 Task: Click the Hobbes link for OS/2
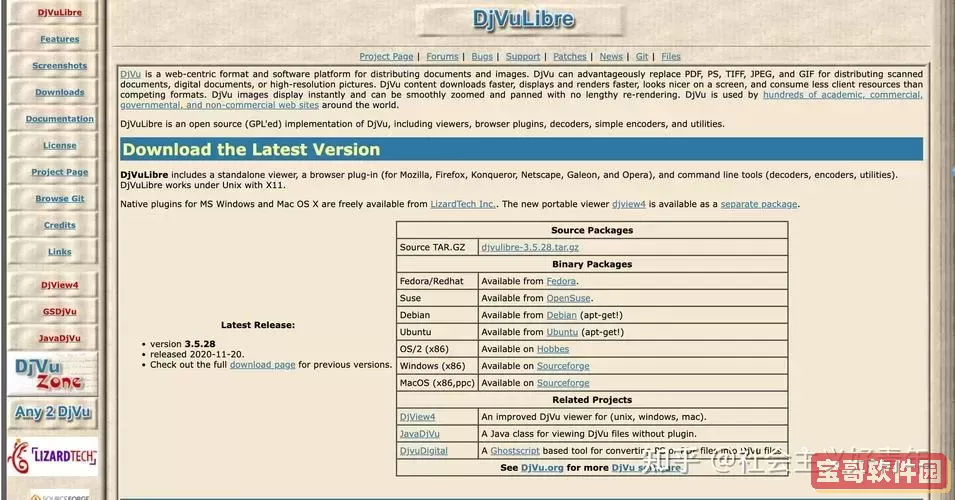click(553, 349)
